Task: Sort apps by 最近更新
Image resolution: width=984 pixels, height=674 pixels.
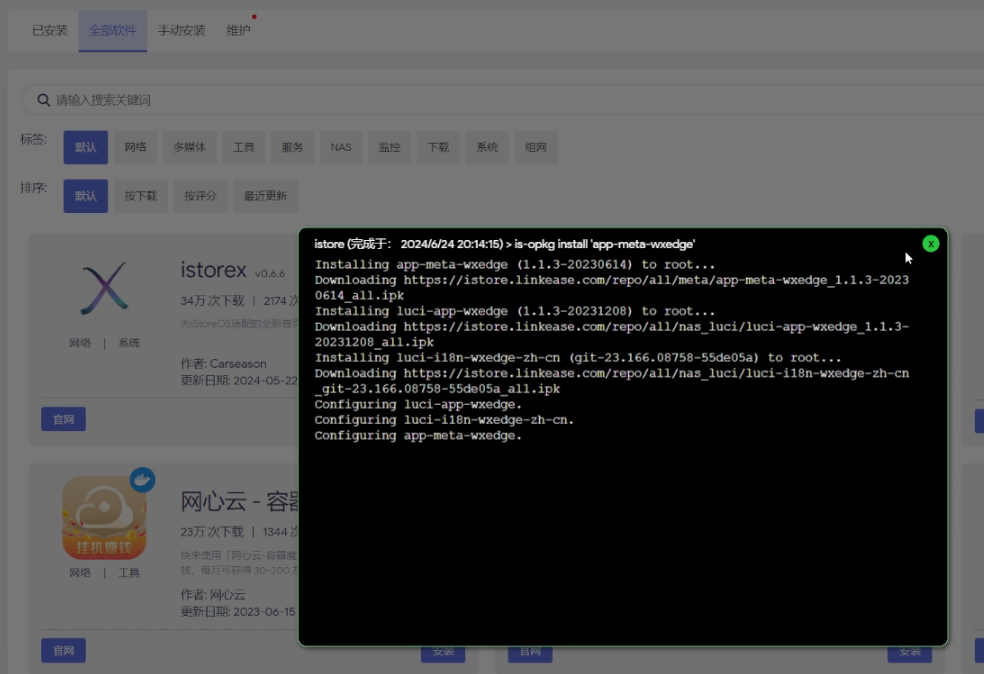Action: 265,196
